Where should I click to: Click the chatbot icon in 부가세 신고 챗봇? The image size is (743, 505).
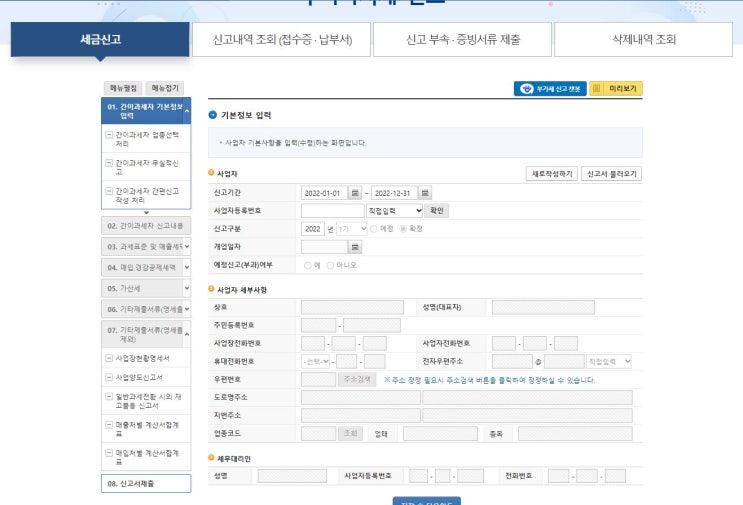tap(526, 89)
